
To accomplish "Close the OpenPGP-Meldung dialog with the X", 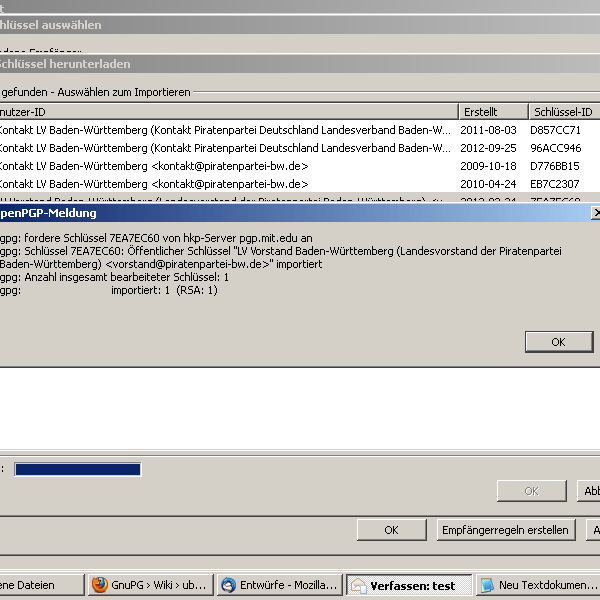I will pos(596,213).
